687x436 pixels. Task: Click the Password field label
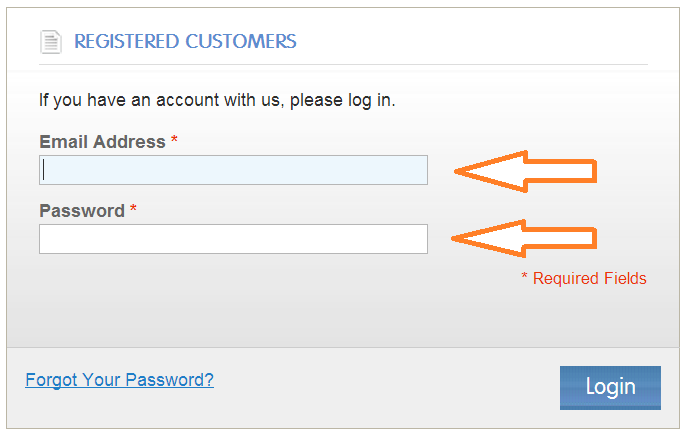pos(82,211)
